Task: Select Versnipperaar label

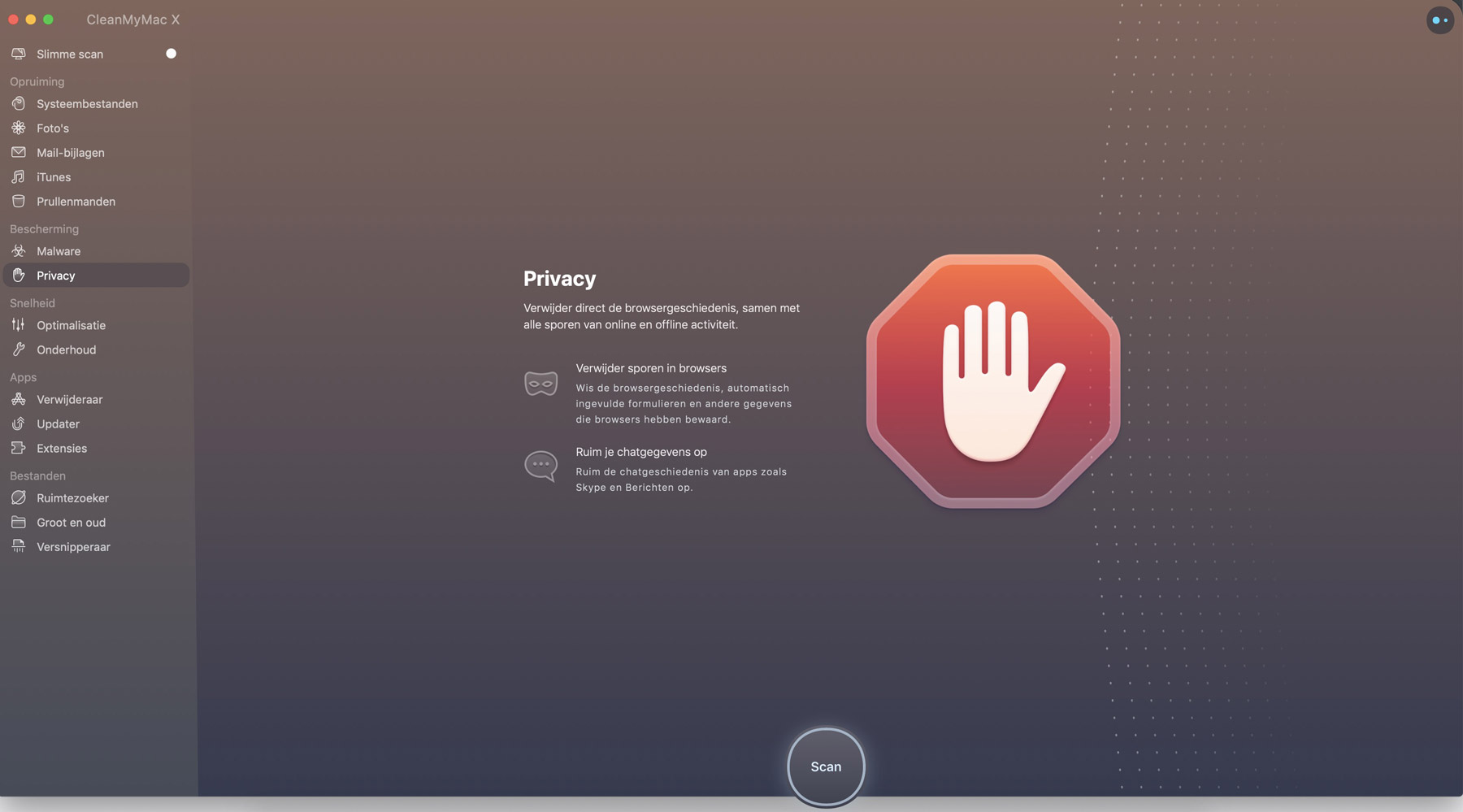Action: coord(73,547)
